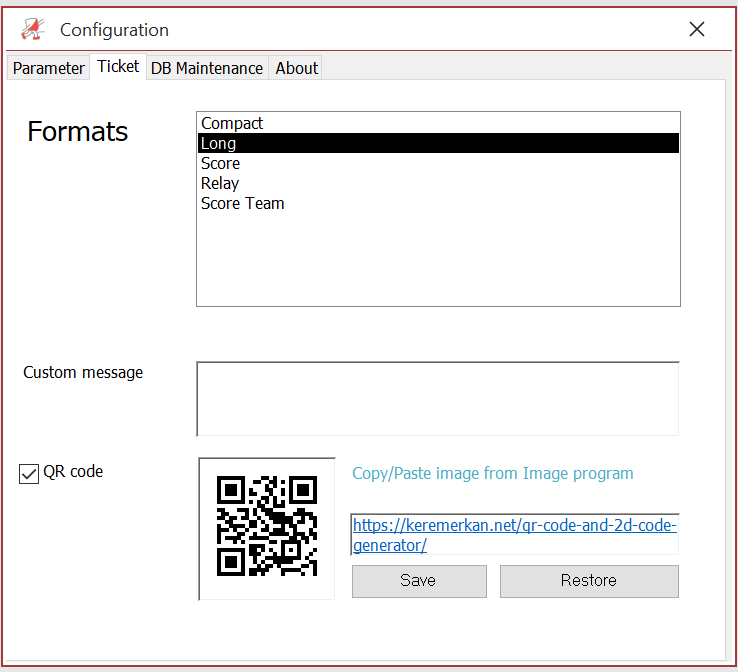Click the Copy/Paste image from Image program text
Image resolution: width=738 pixels, height=672 pixels.
point(493,473)
